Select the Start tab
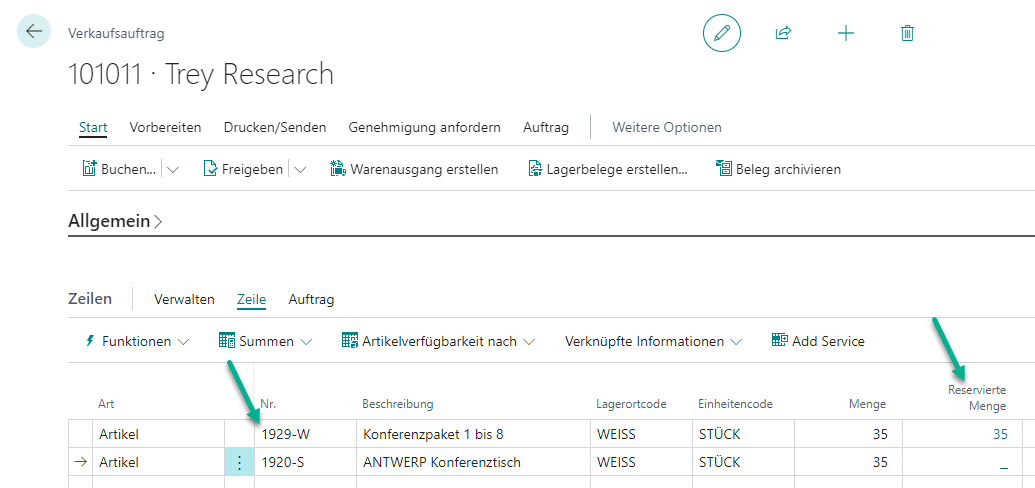This screenshot has width=1035, height=488. [93, 127]
